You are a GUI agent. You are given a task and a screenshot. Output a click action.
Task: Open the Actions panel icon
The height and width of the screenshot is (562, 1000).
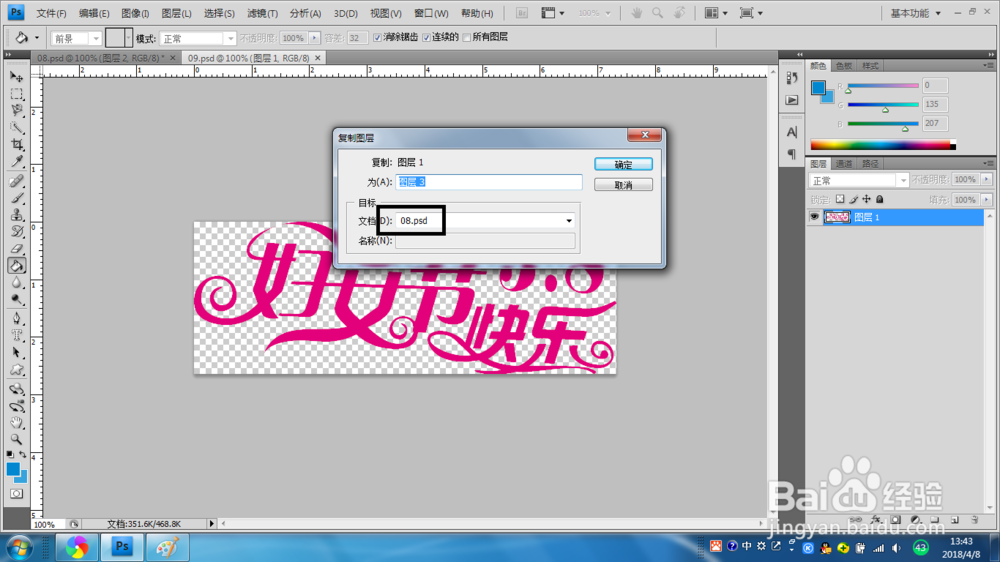click(x=791, y=100)
